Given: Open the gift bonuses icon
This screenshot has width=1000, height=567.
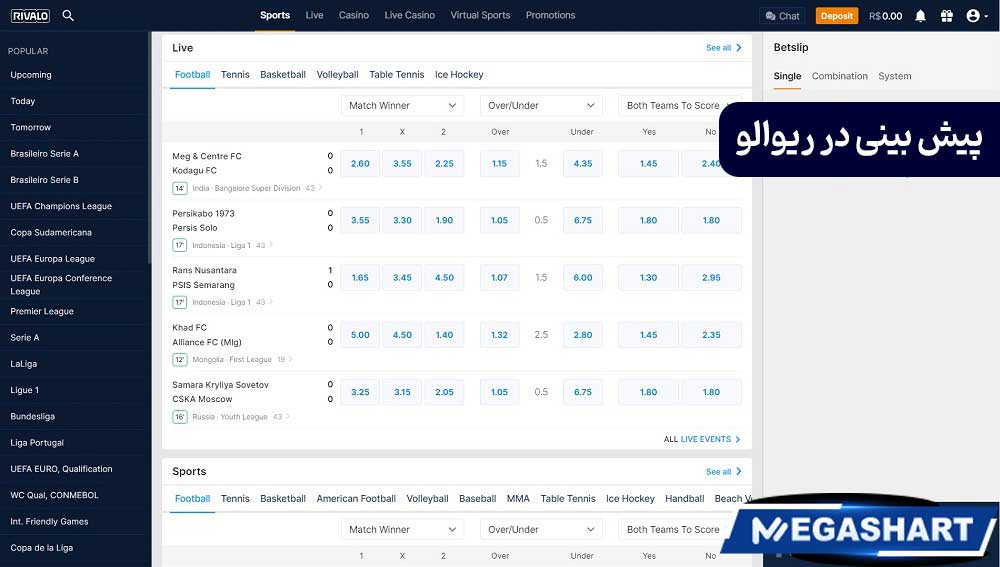Looking at the screenshot, I should point(947,16).
